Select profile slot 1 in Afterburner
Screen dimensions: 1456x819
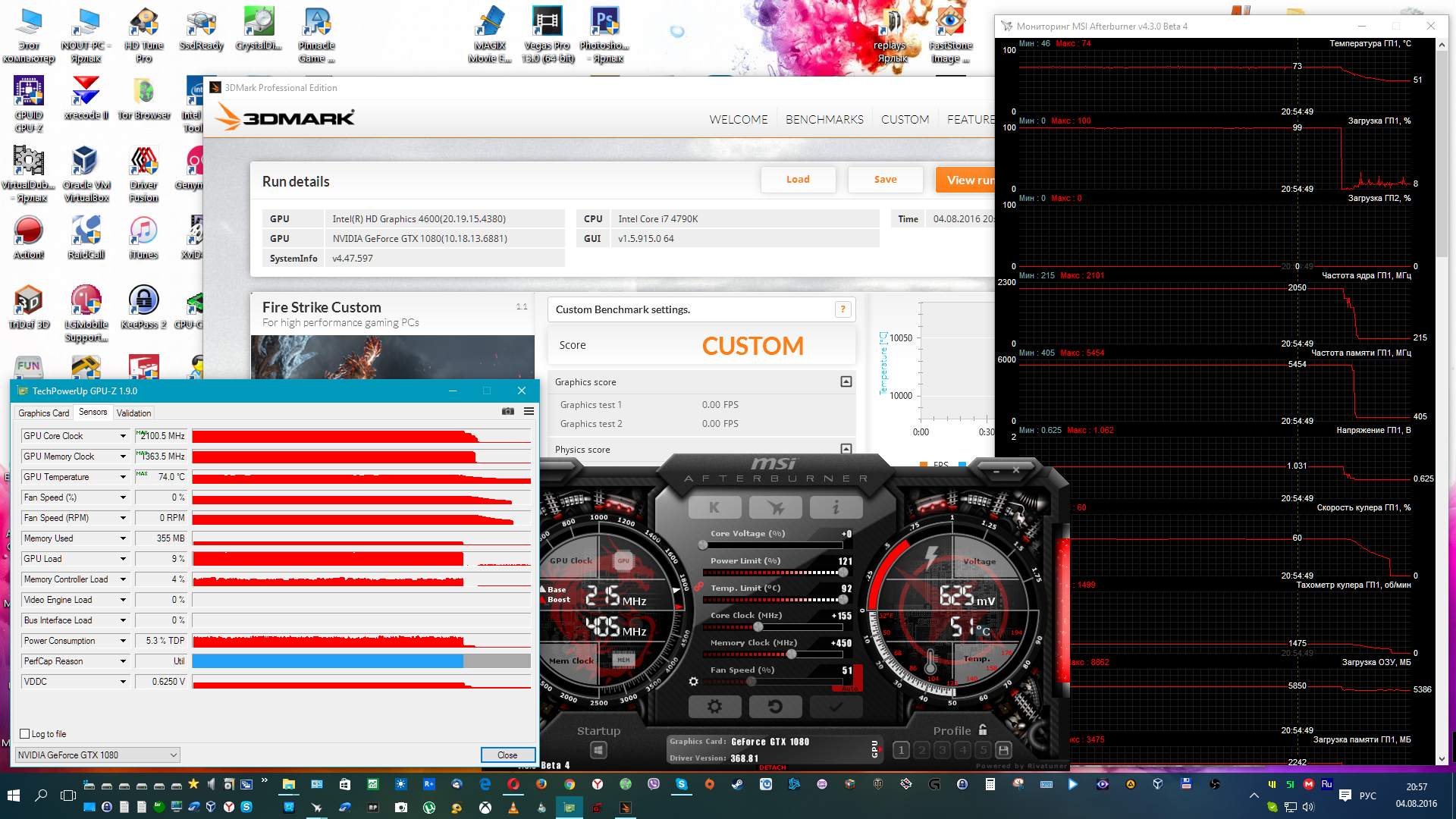pyautogui.click(x=901, y=750)
